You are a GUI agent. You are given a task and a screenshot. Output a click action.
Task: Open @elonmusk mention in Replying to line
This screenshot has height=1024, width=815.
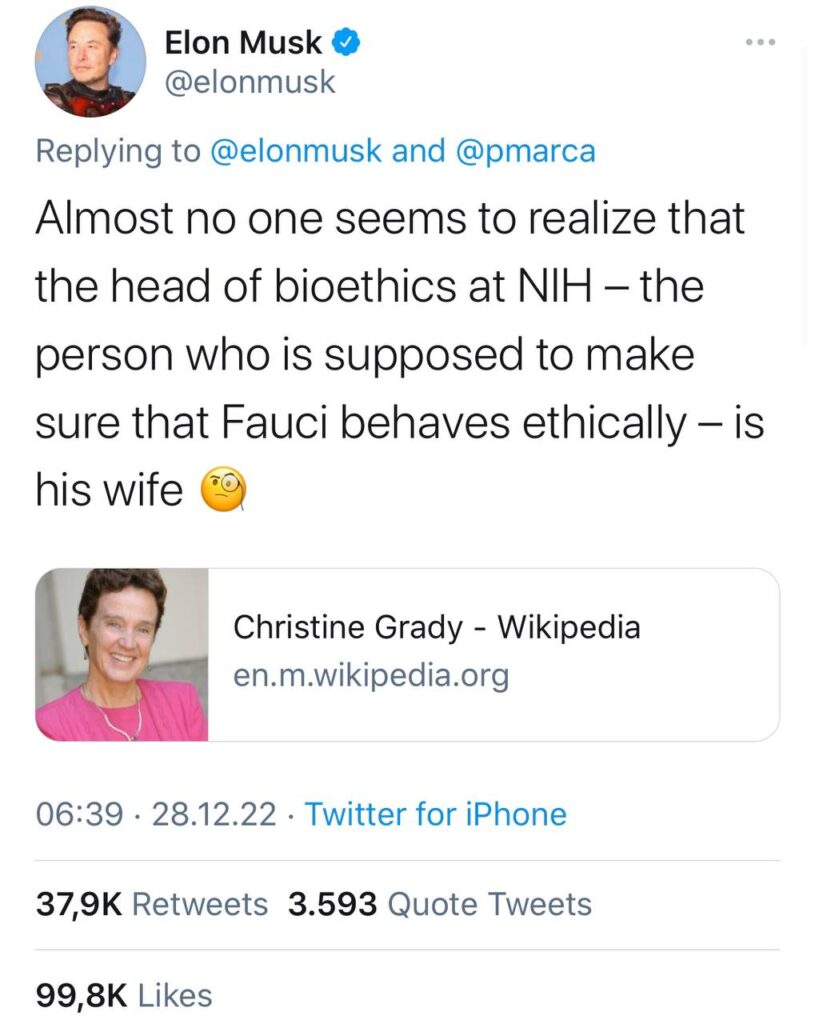(x=295, y=151)
